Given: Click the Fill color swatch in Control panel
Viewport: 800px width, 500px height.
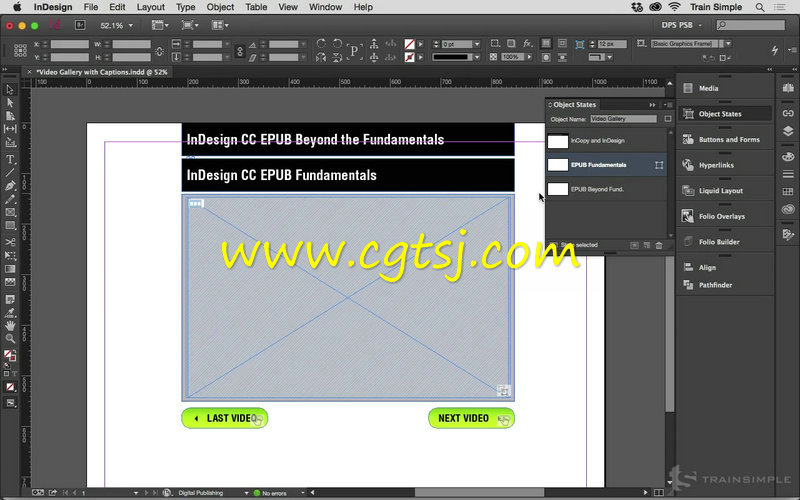Looking at the screenshot, I should pos(409,44).
